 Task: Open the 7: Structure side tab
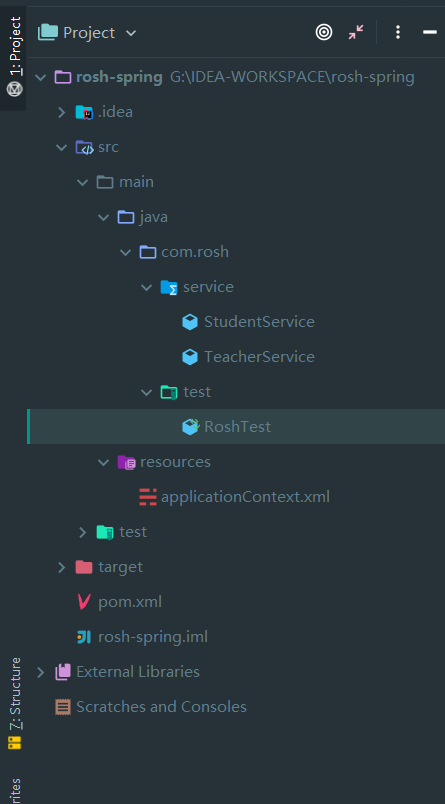click(14, 703)
